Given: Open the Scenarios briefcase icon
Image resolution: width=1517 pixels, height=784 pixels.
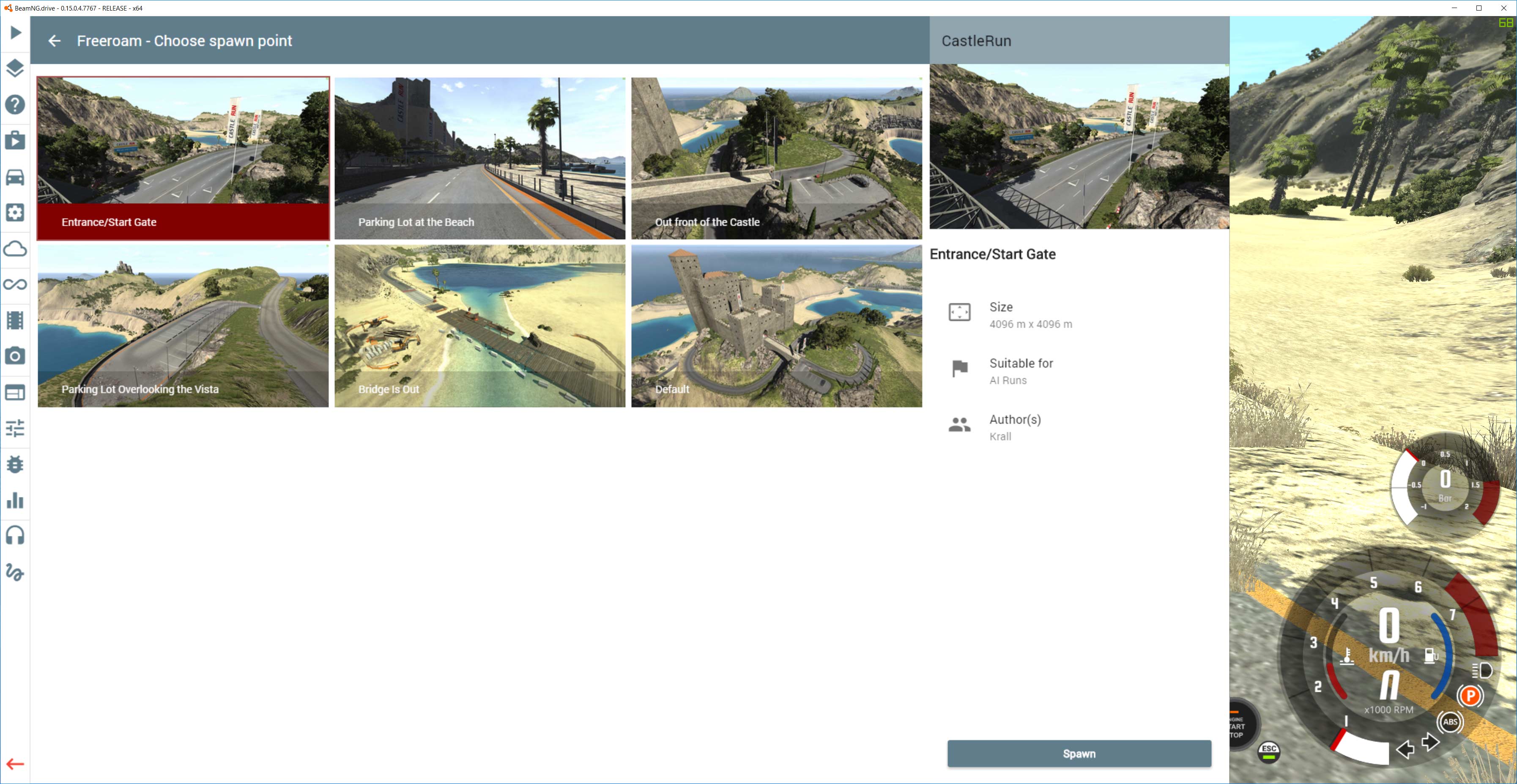Looking at the screenshot, I should click(x=15, y=141).
